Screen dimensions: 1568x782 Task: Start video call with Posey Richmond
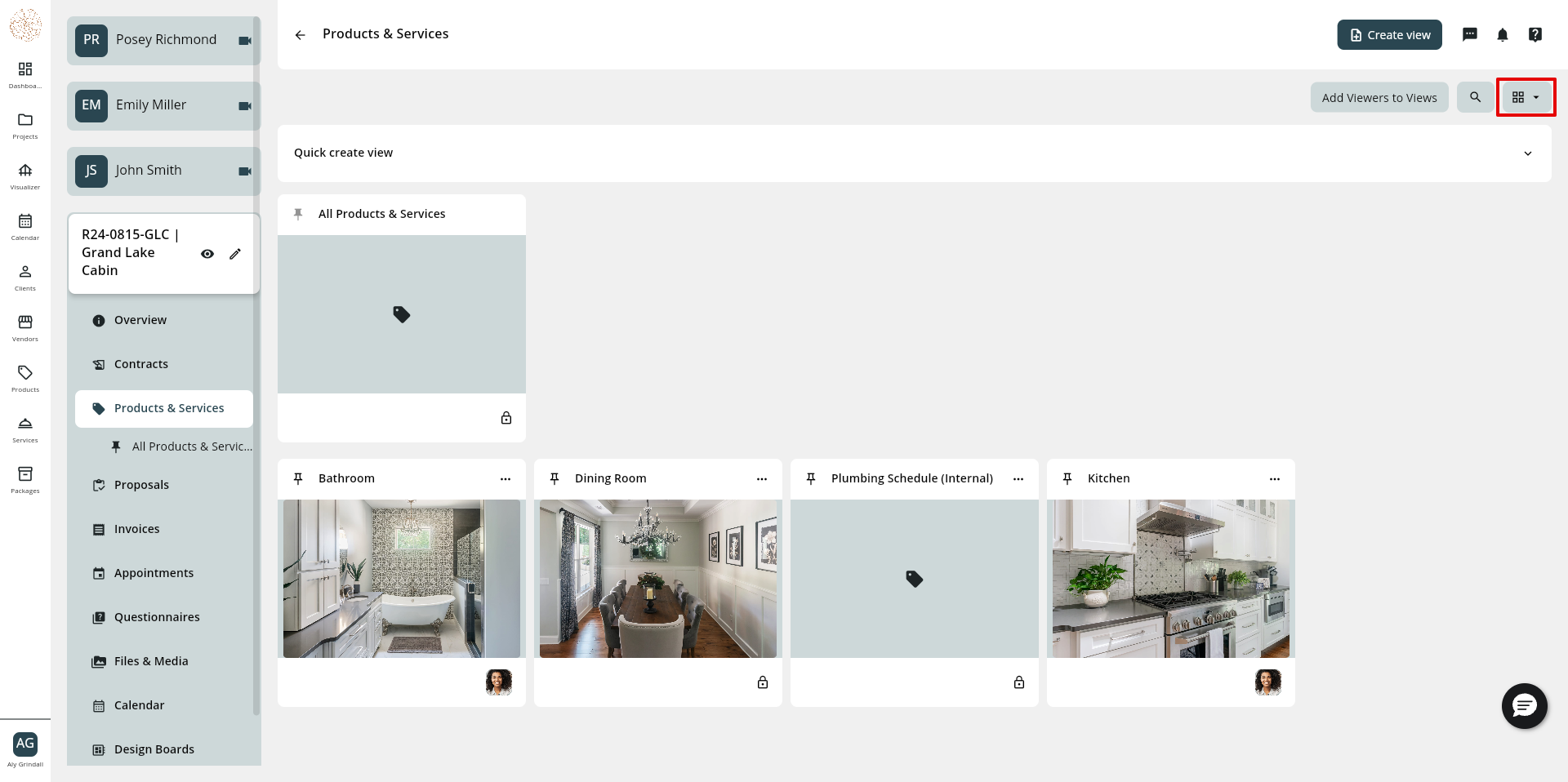tap(244, 41)
